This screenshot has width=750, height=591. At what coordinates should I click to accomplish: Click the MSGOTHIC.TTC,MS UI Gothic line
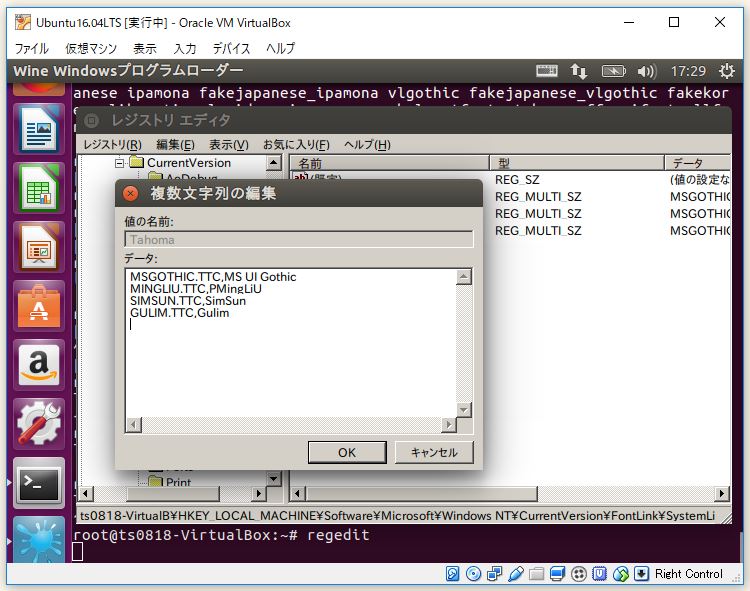213,277
